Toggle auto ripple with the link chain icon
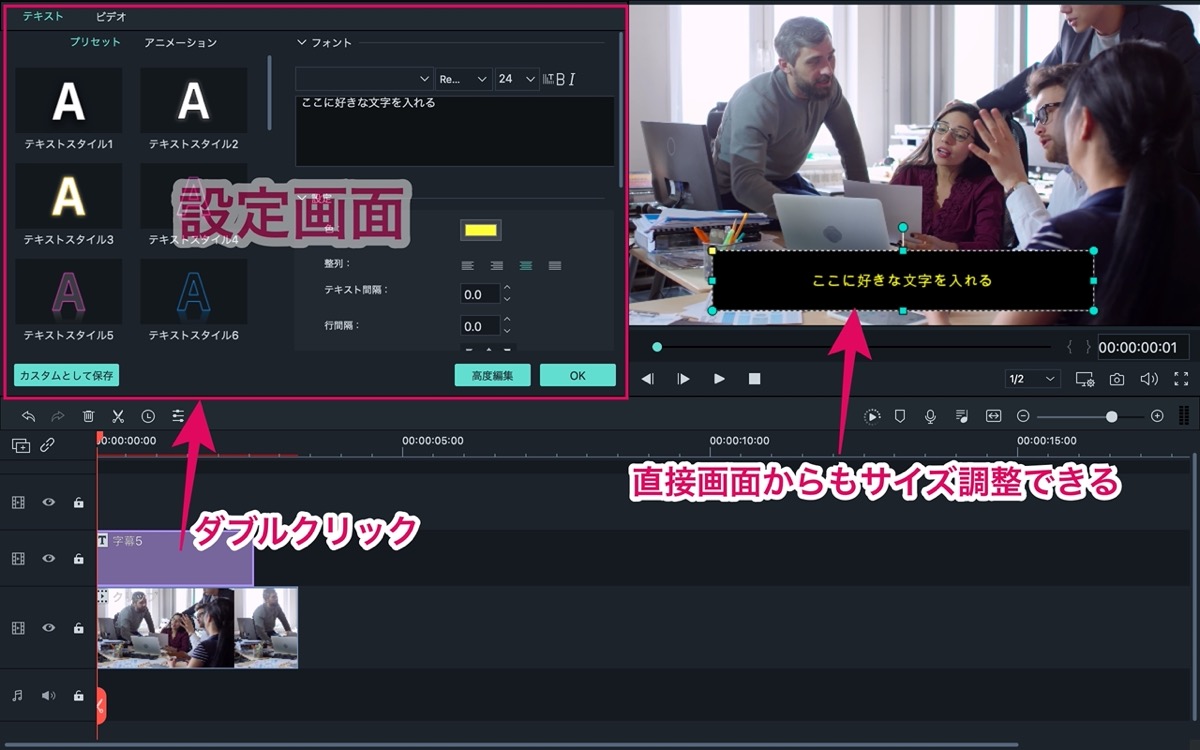Viewport: 1200px width, 750px height. (x=47, y=446)
